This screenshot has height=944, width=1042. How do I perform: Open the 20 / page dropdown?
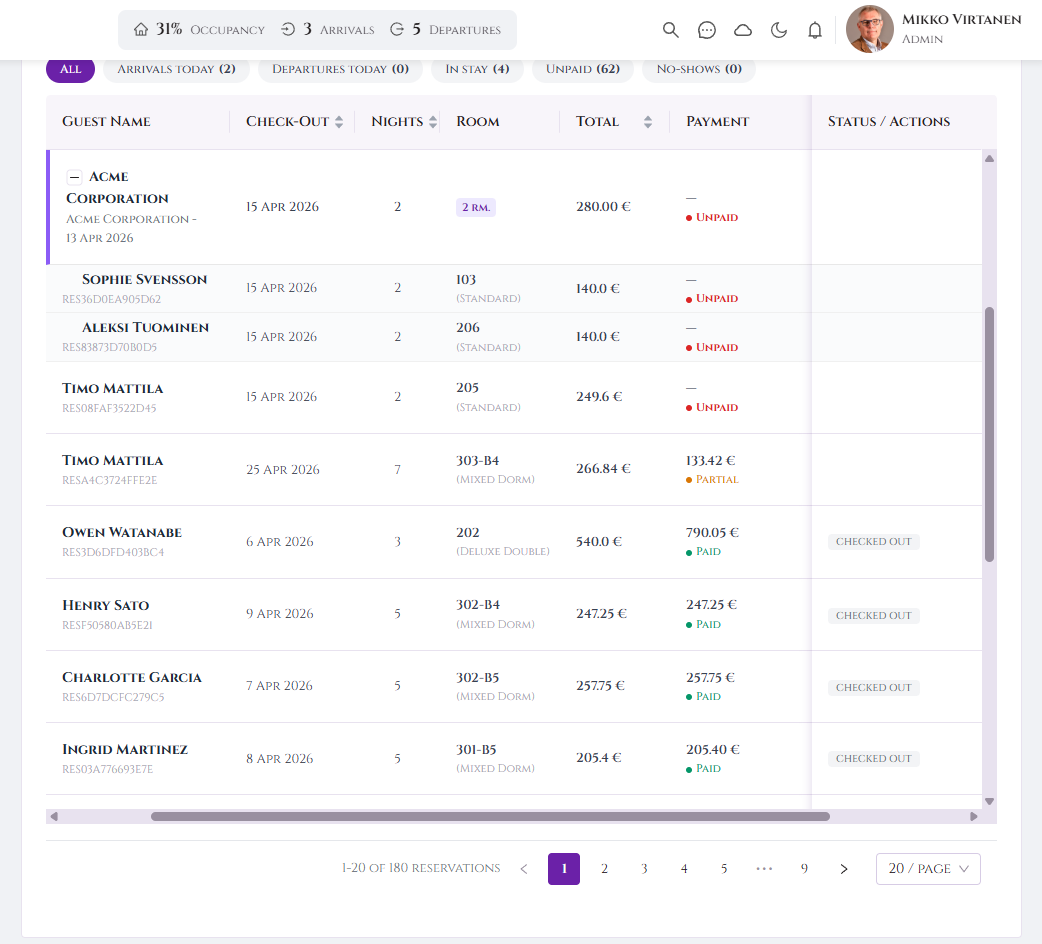(928, 869)
